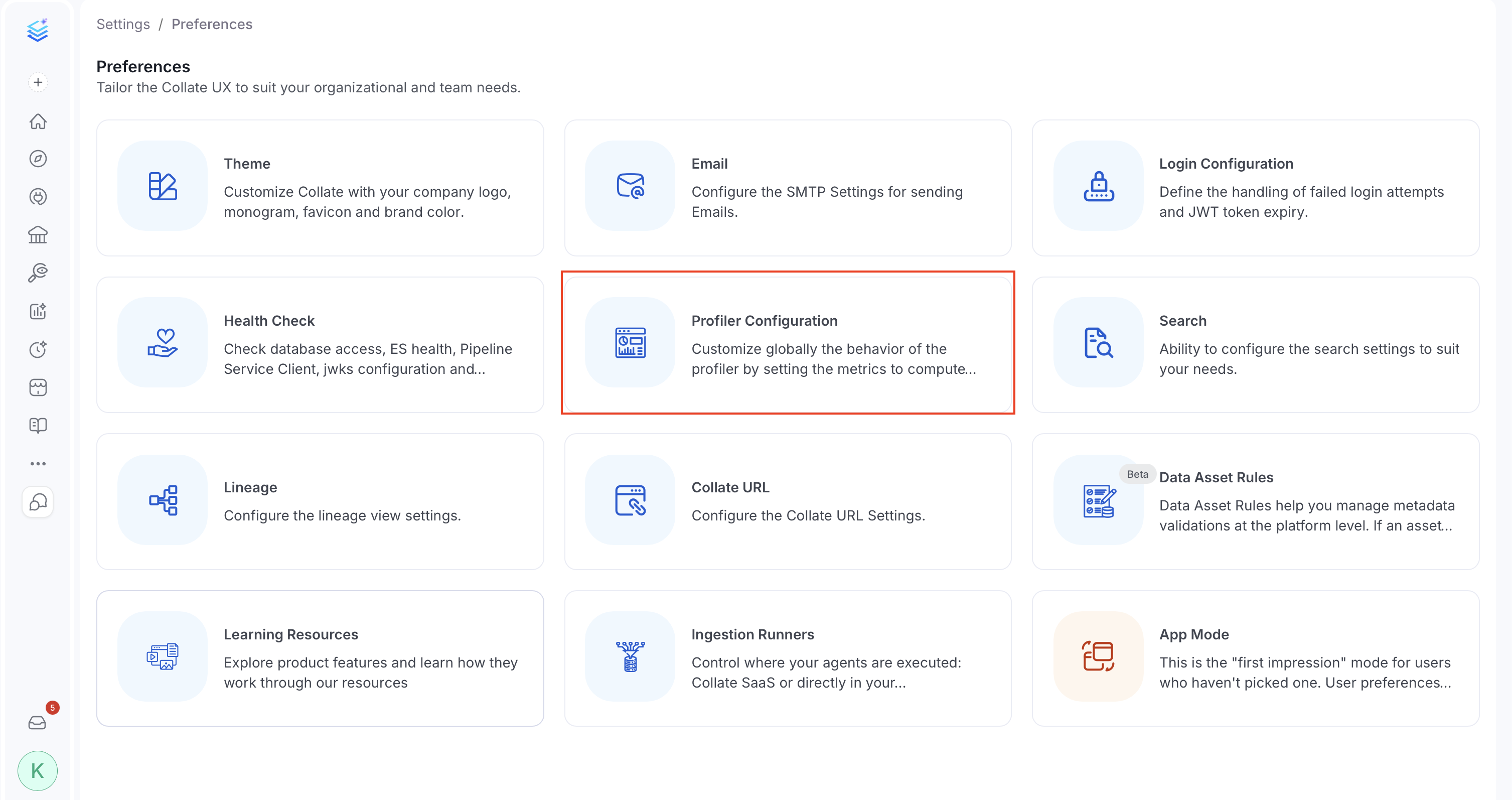The height and width of the screenshot is (800, 1512).
Task: Click the Learning Resources media icon
Action: coord(163,656)
